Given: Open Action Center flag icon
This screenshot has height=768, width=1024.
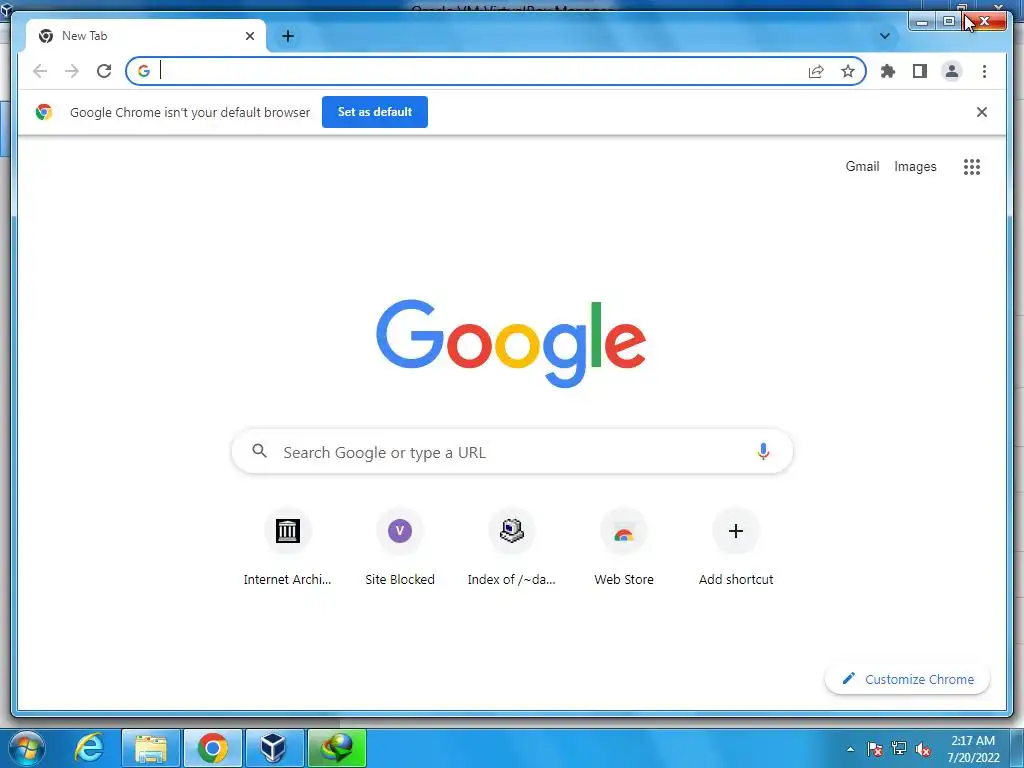Looking at the screenshot, I should point(874,749).
